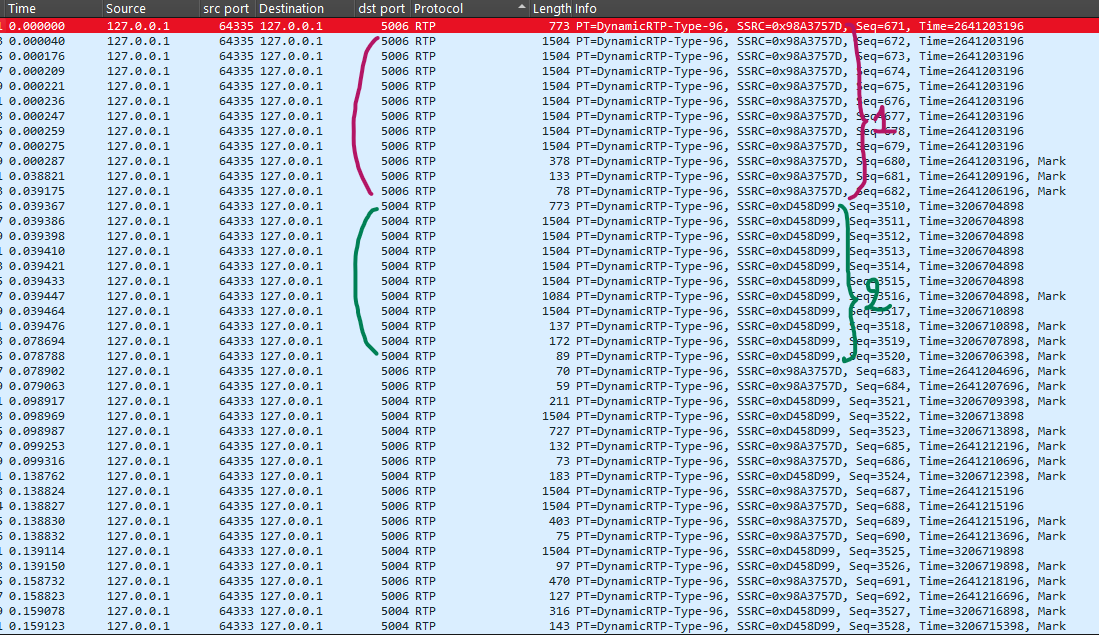1099x635 pixels.
Task: Click the Destination column header
Action: click(x=291, y=8)
